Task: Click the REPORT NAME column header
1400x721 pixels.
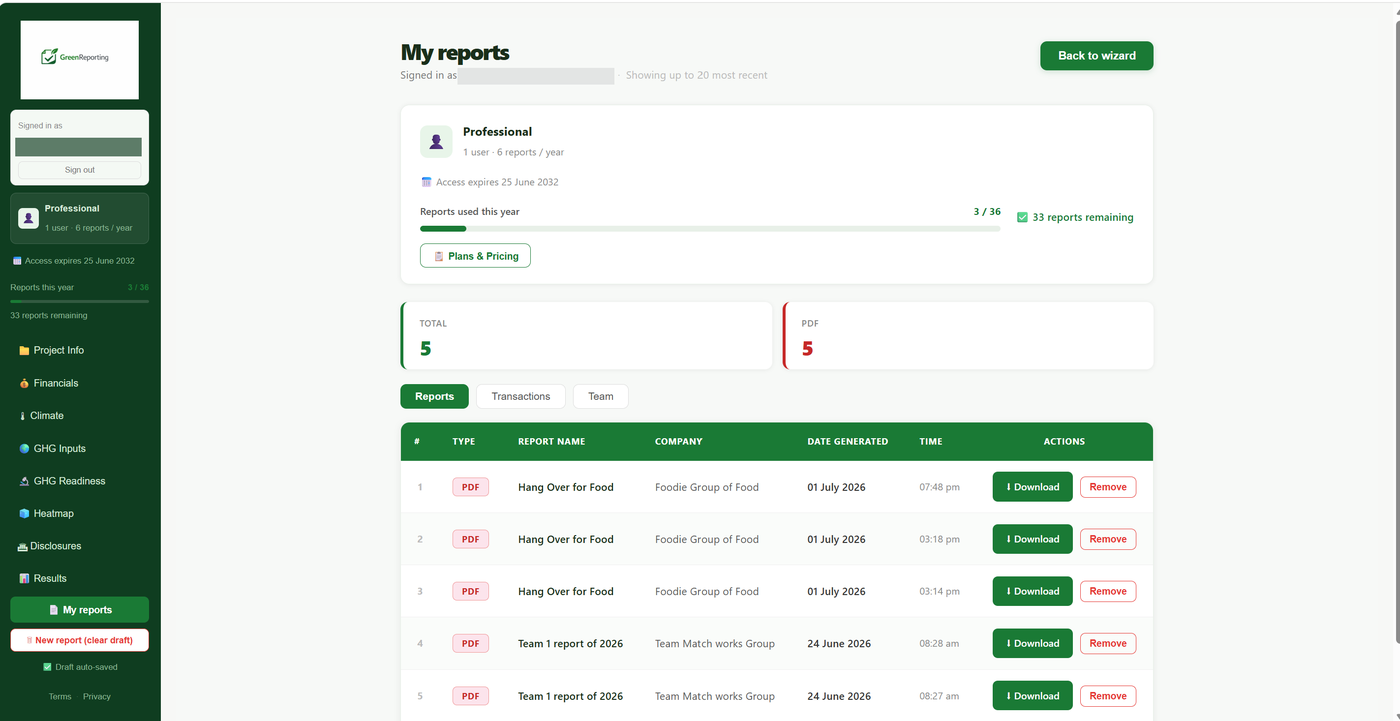Action: pos(552,441)
